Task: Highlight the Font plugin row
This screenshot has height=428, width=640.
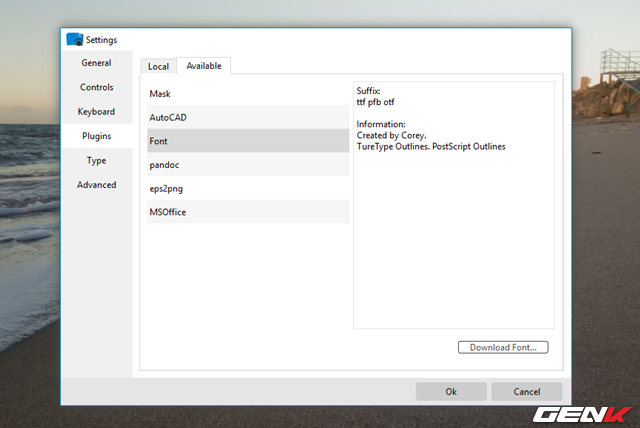Action: tap(248, 141)
